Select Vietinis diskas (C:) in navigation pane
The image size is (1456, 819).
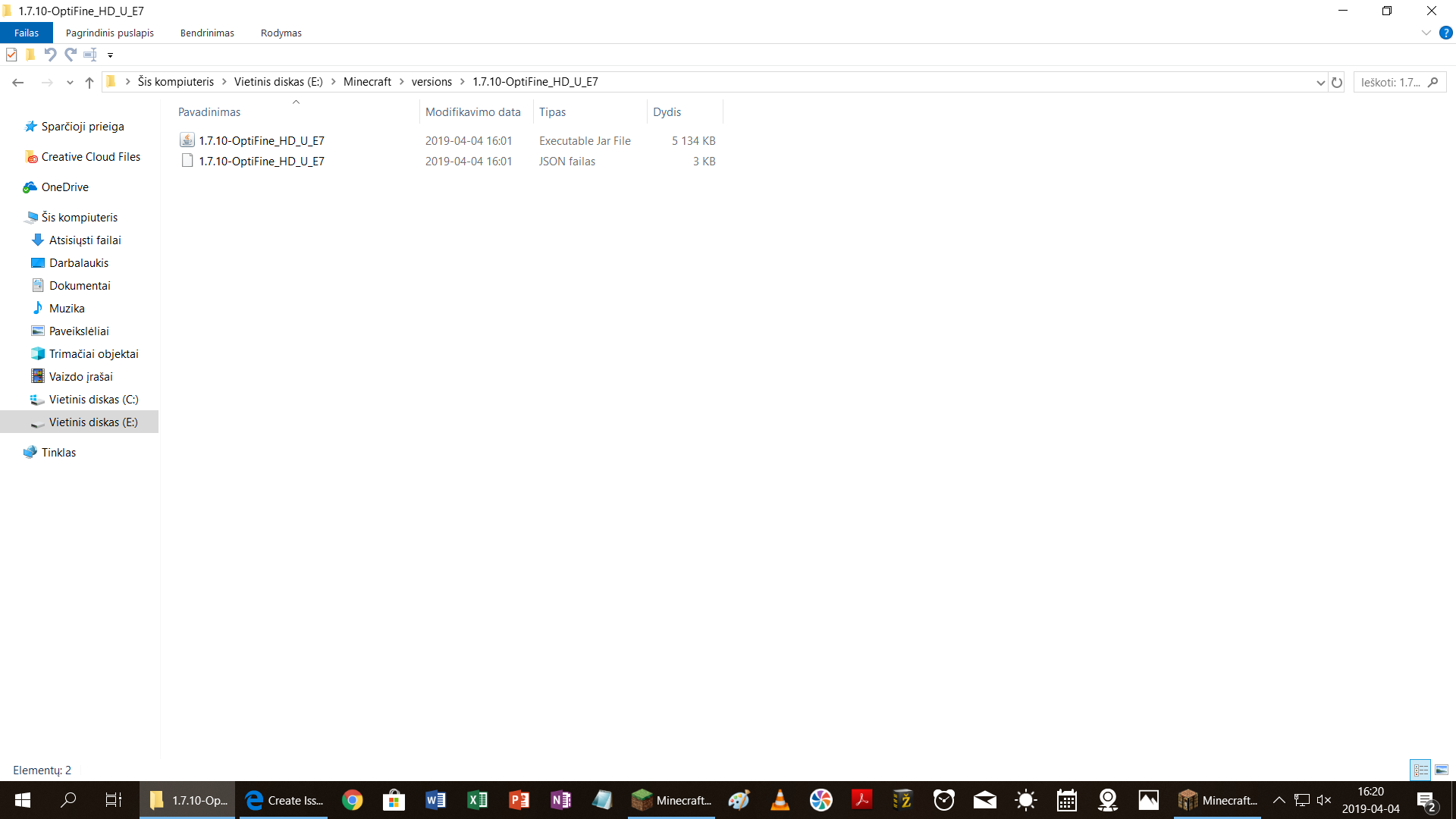(93, 400)
